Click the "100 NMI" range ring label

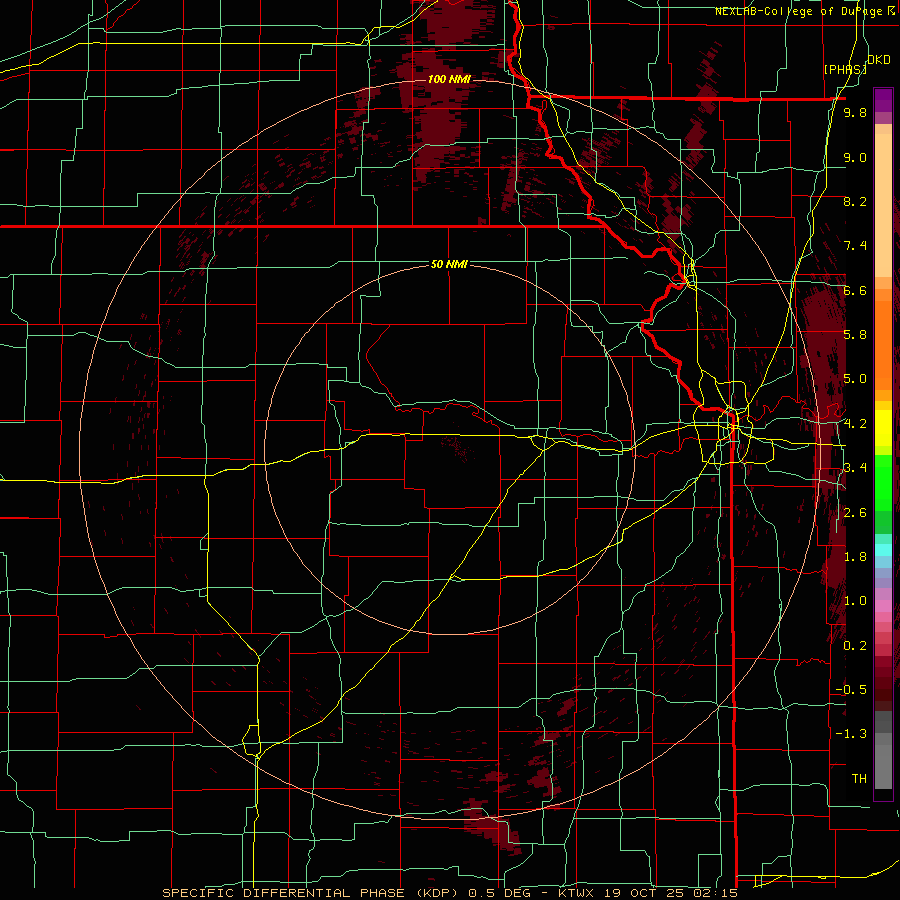coord(449,79)
